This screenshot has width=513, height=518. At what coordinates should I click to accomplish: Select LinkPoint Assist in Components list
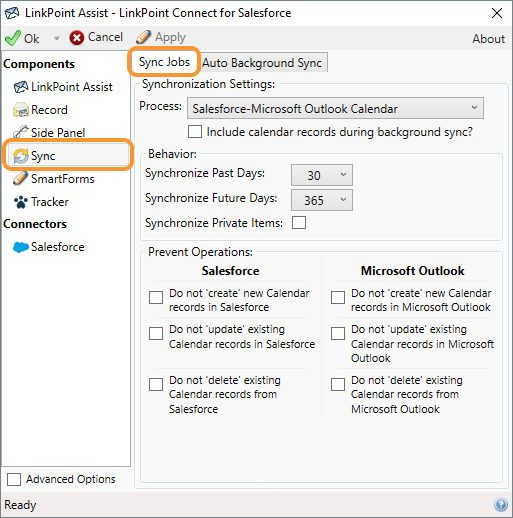72,87
